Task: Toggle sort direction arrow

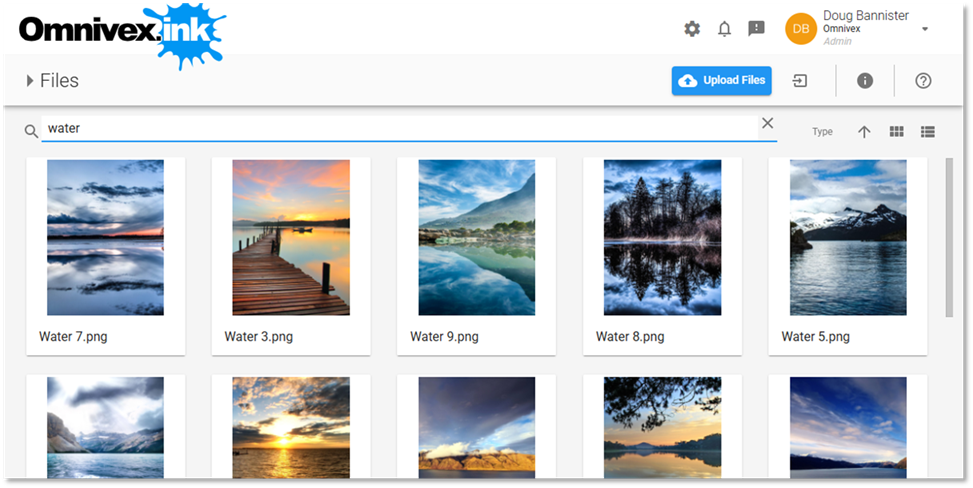Action: pyautogui.click(x=864, y=132)
